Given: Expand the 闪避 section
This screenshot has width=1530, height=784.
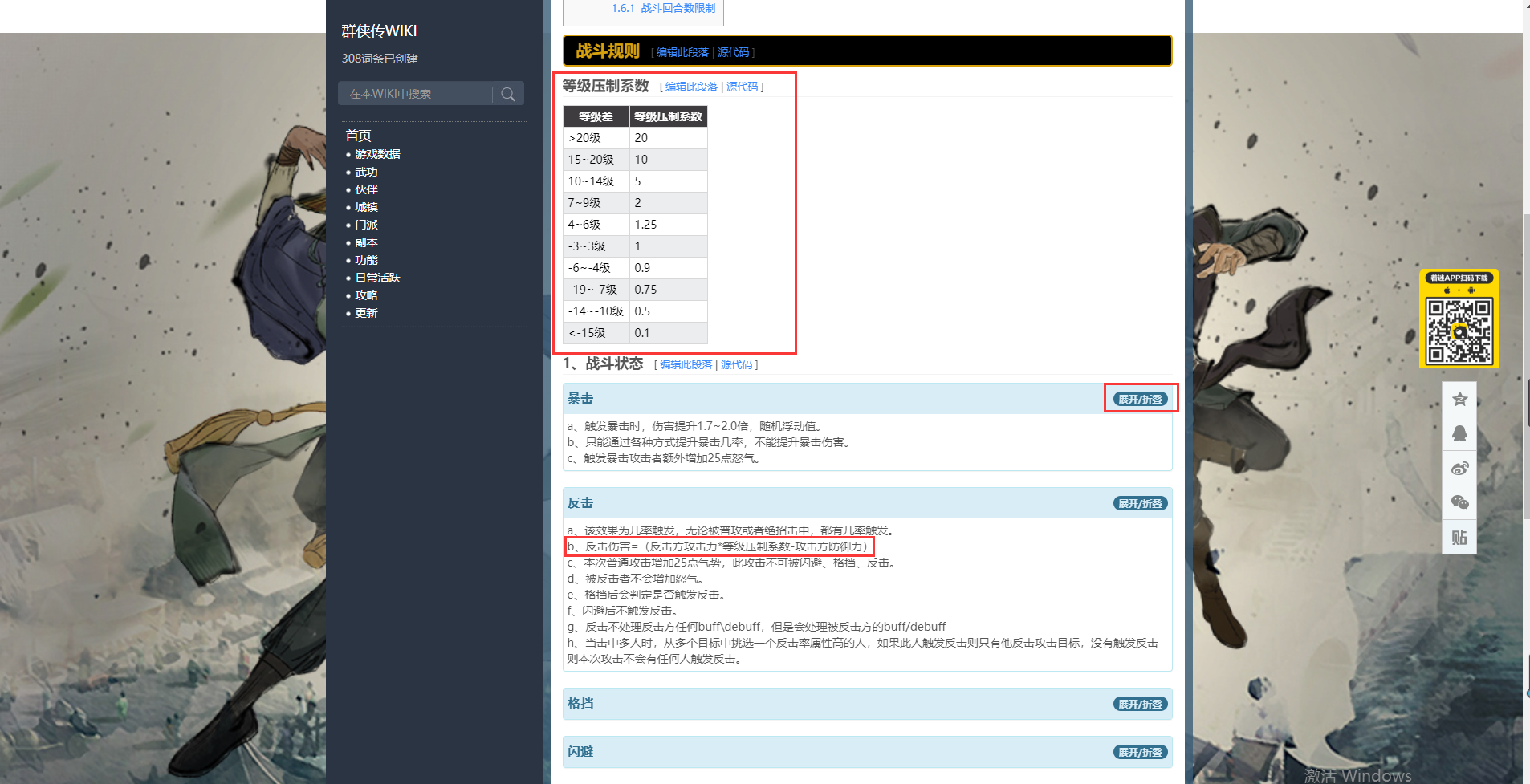Looking at the screenshot, I should (x=1140, y=752).
